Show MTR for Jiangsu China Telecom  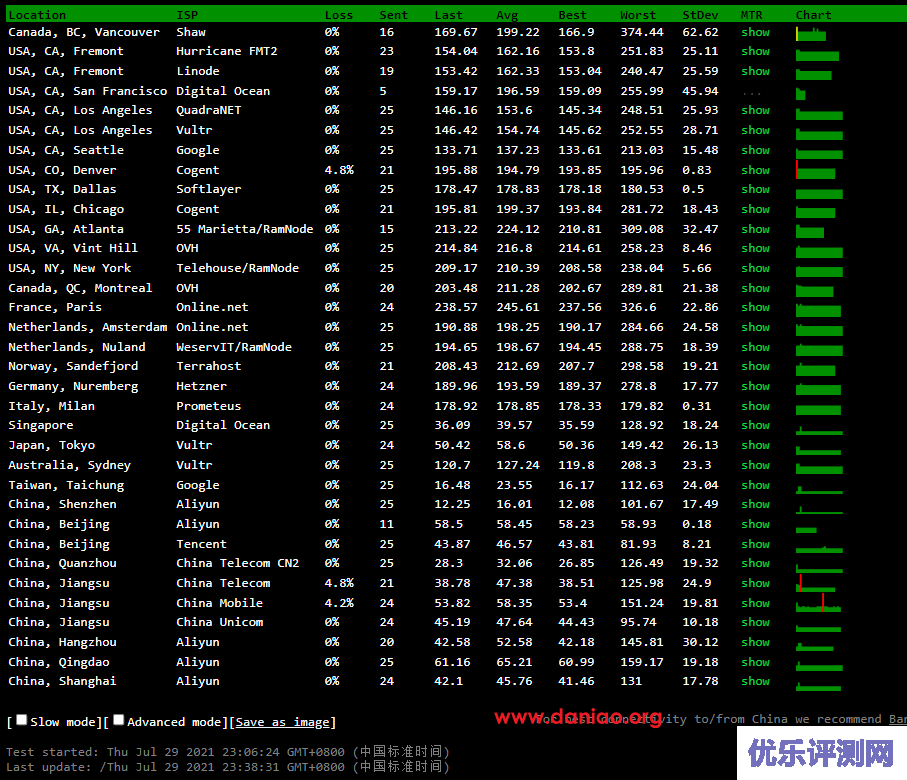[x=755, y=583]
